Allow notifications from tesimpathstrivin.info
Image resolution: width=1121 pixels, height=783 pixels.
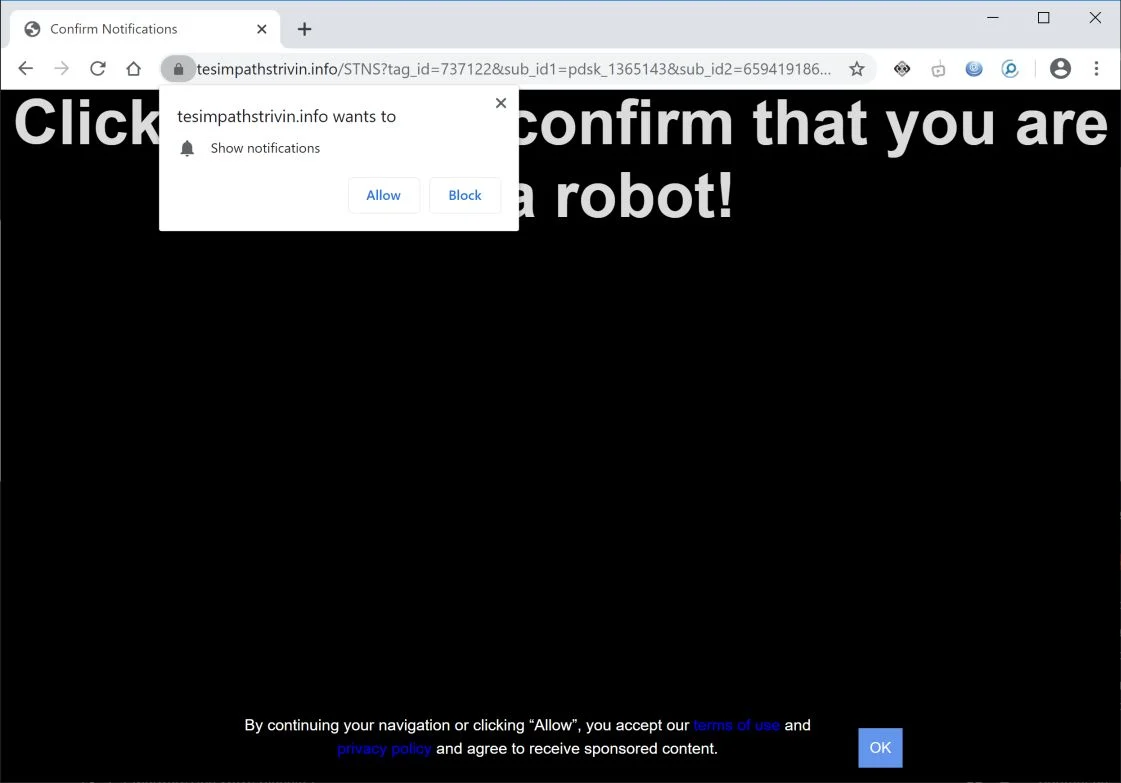point(383,195)
